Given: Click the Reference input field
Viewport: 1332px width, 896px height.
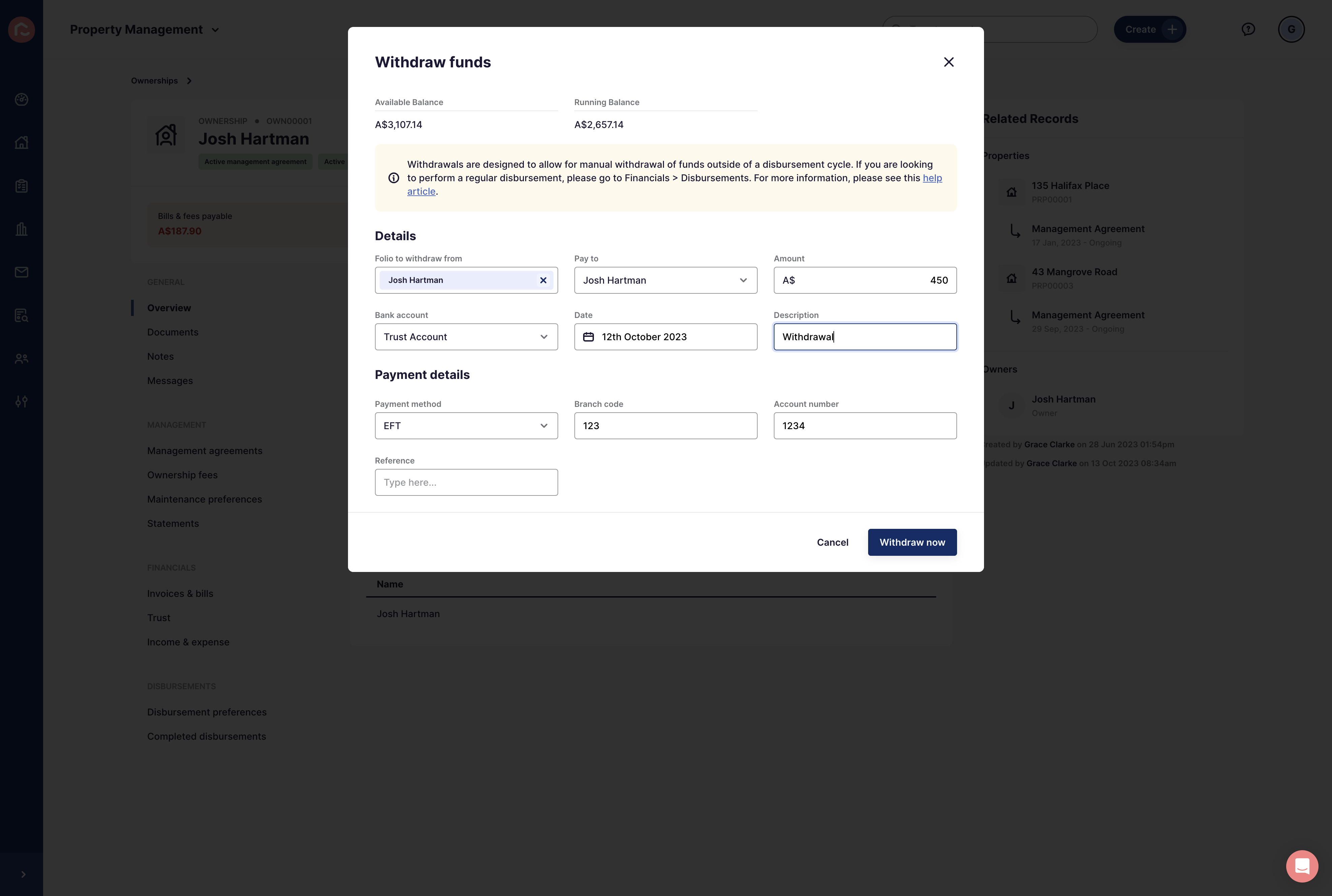Looking at the screenshot, I should pos(466,482).
